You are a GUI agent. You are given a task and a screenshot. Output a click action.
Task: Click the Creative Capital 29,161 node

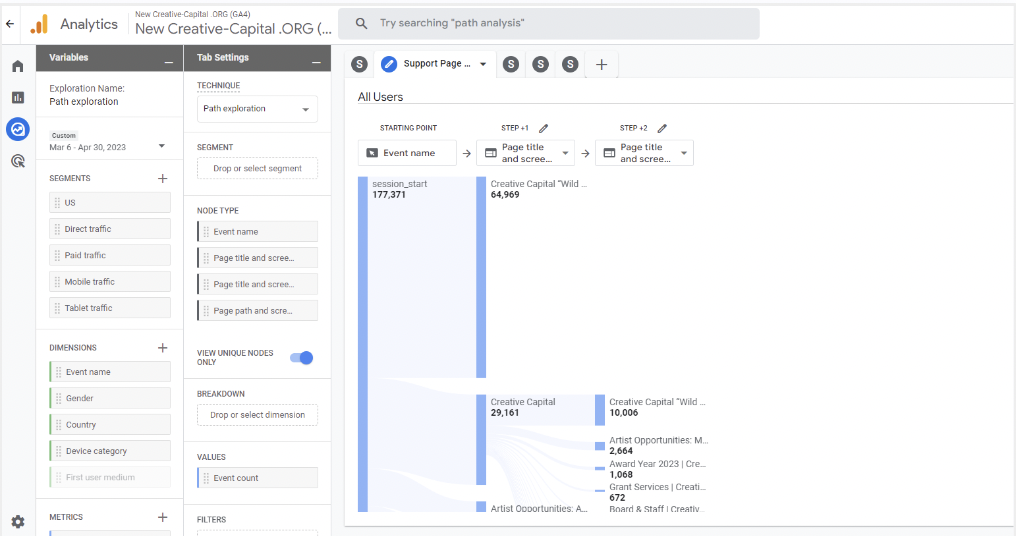click(481, 439)
